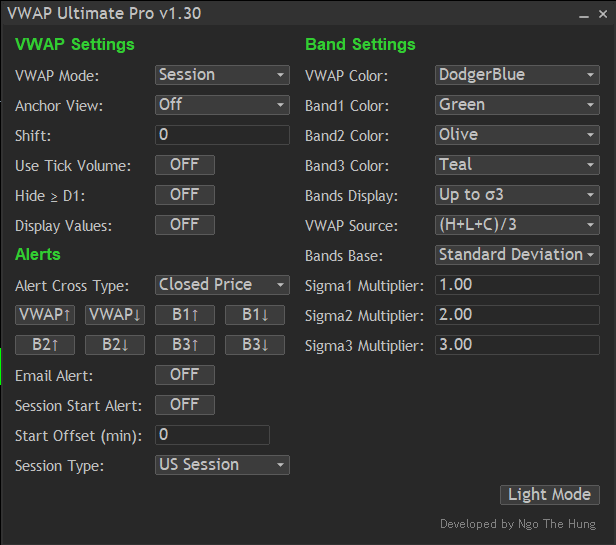Click the Sigma1 Multiplier field

click(517, 285)
